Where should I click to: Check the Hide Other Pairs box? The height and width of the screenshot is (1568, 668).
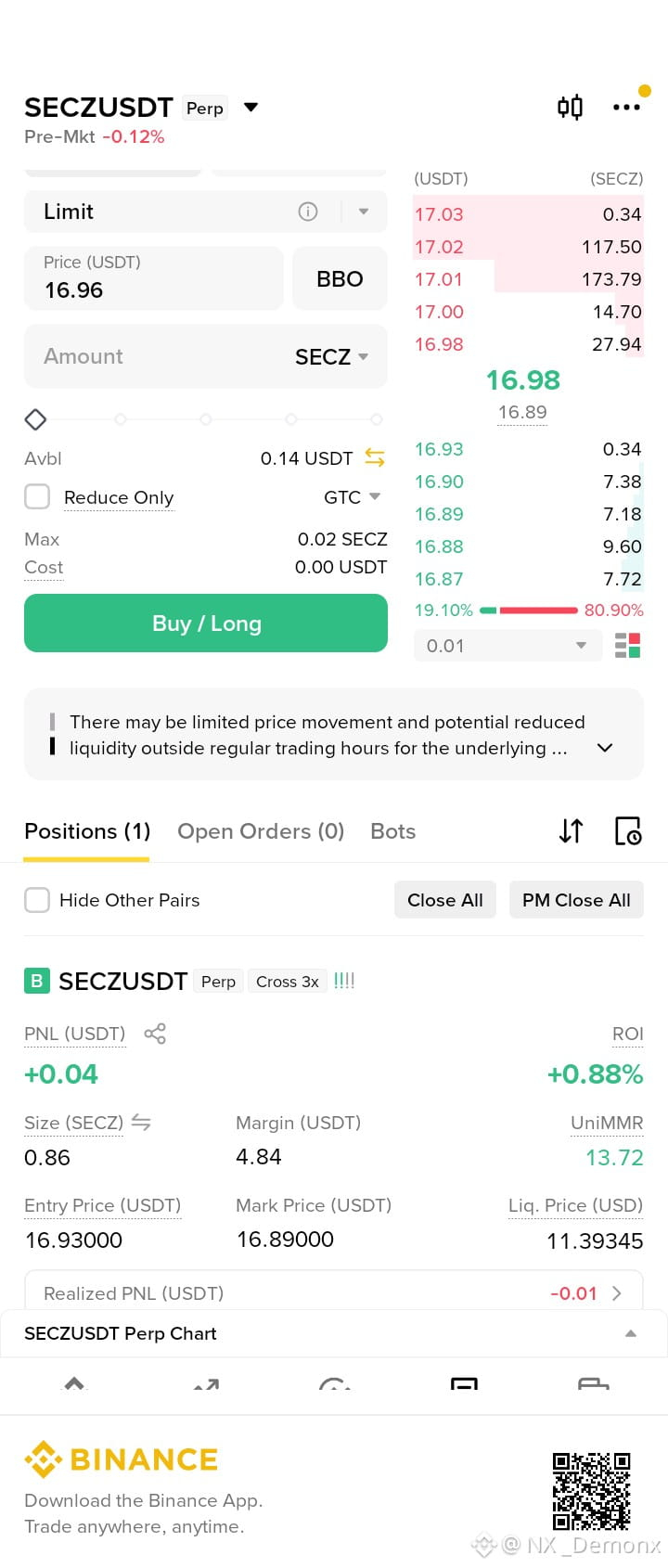pyautogui.click(x=37, y=900)
